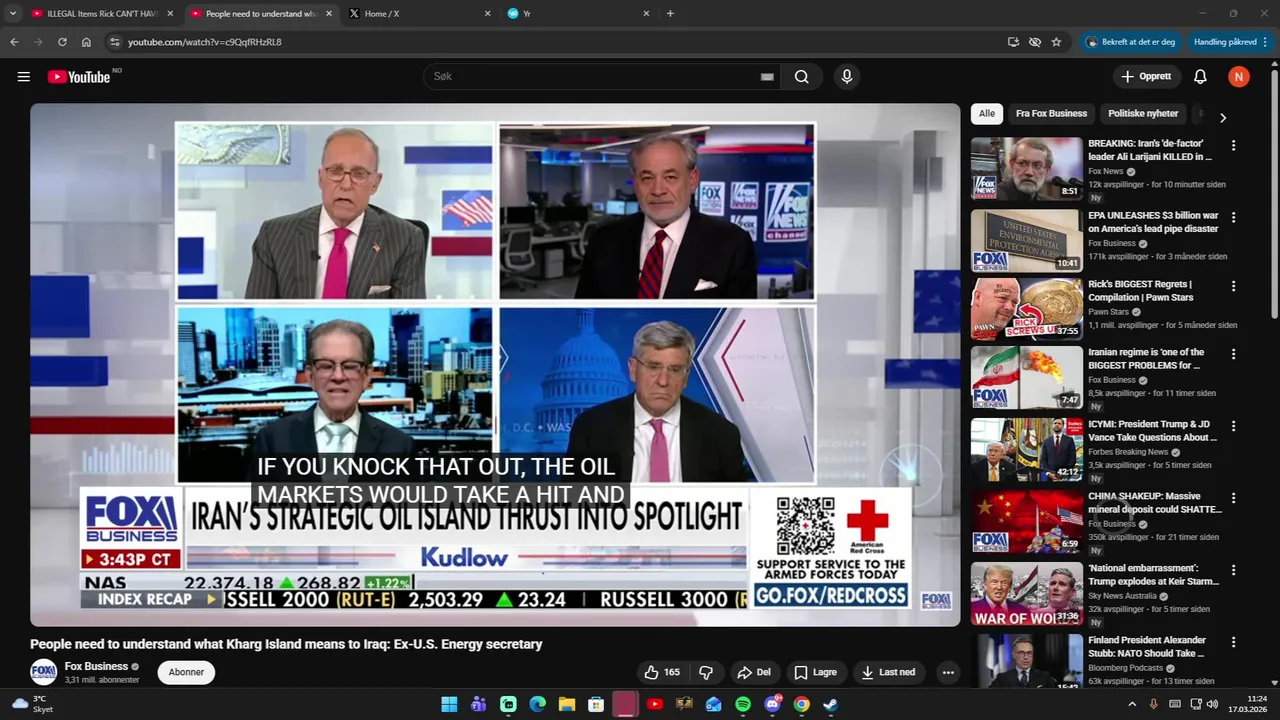Viewport: 1280px width, 720px height.
Task: Click the Abonner subscribe button
Action: 186,672
